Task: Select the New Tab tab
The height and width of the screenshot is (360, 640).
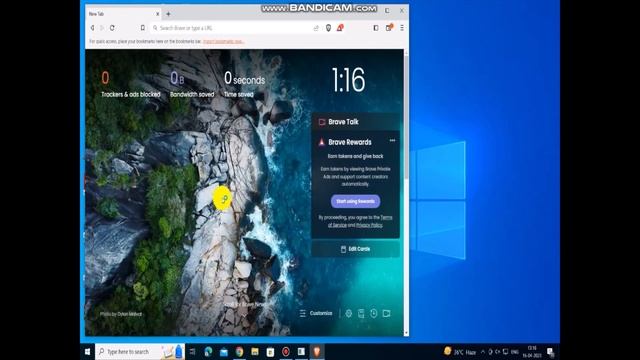Action: 123,14
